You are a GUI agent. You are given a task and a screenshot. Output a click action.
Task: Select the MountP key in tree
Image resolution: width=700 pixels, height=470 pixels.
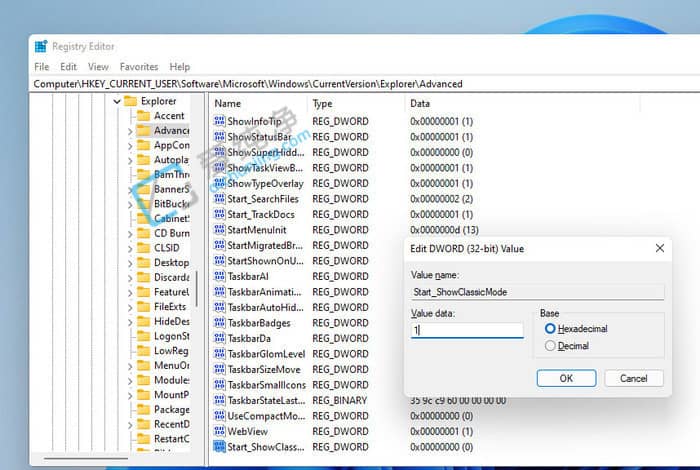click(x=171, y=395)
